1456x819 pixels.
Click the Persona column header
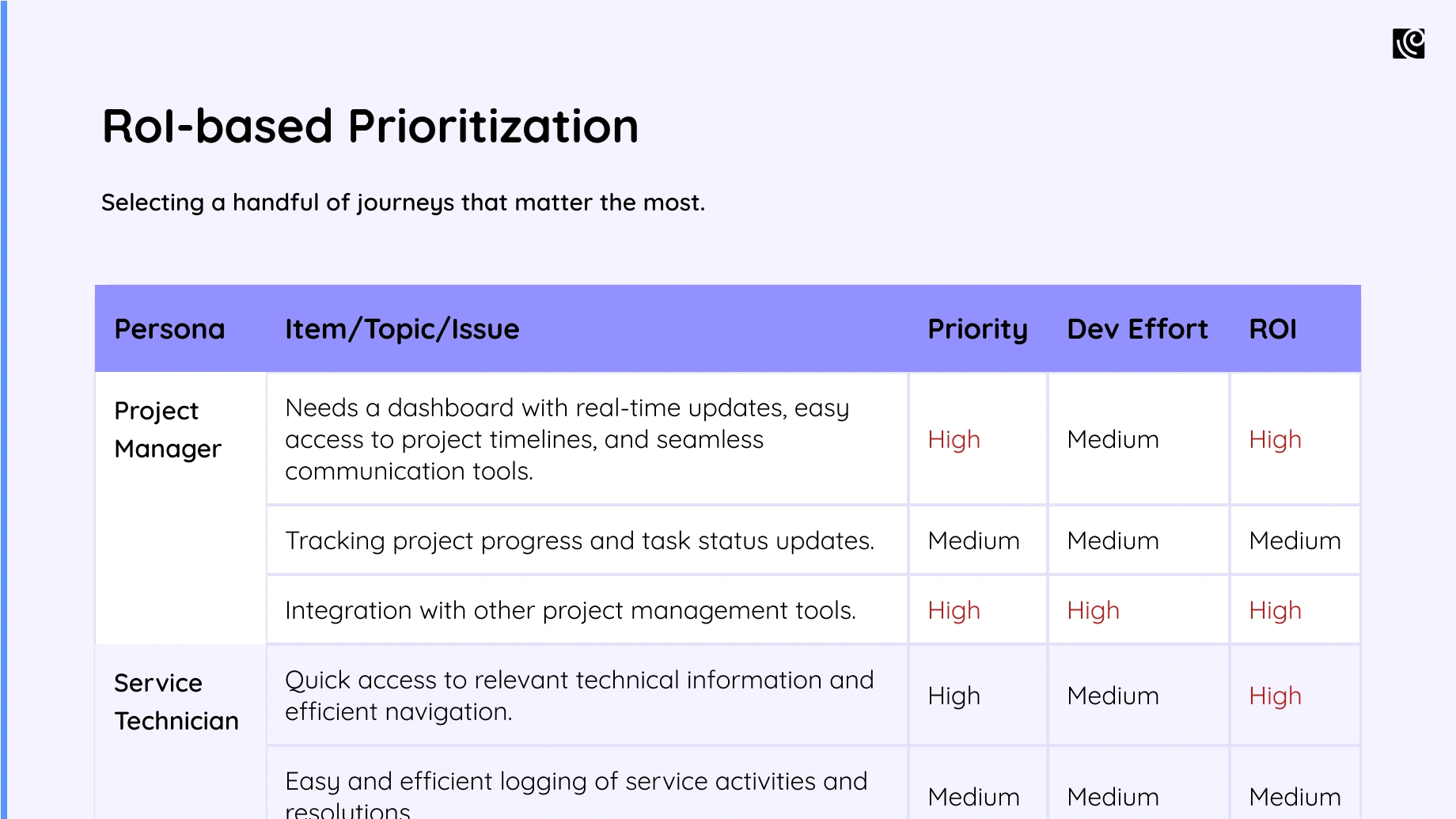(x=169, y=329)
